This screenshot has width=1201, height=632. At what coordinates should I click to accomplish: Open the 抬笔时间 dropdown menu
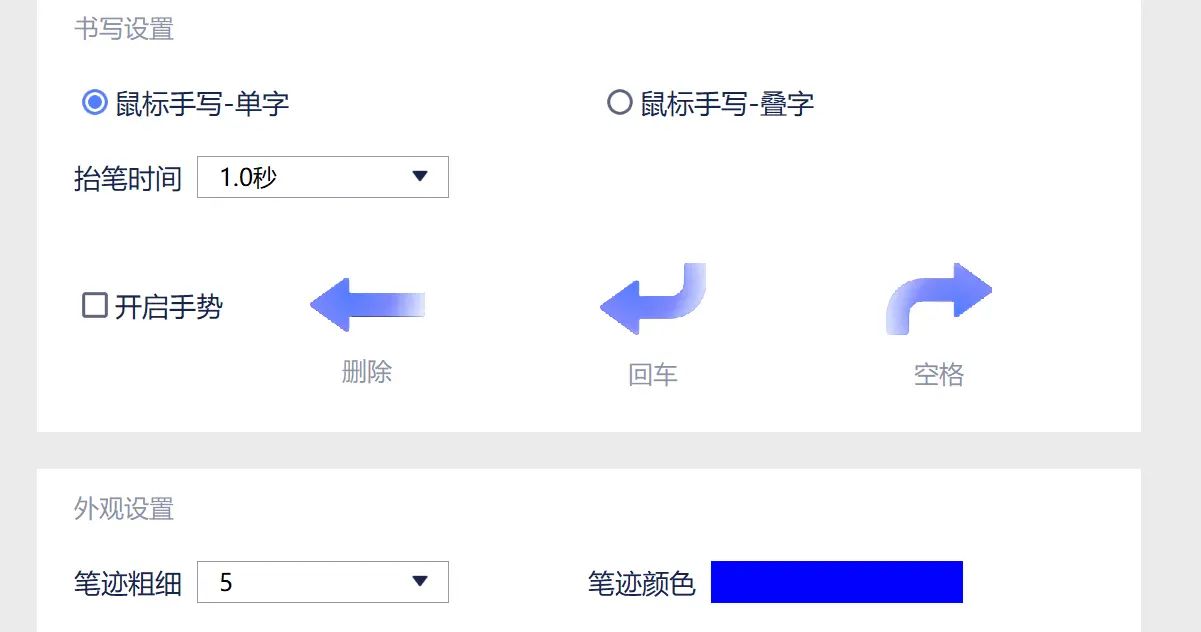pos(322,177)
